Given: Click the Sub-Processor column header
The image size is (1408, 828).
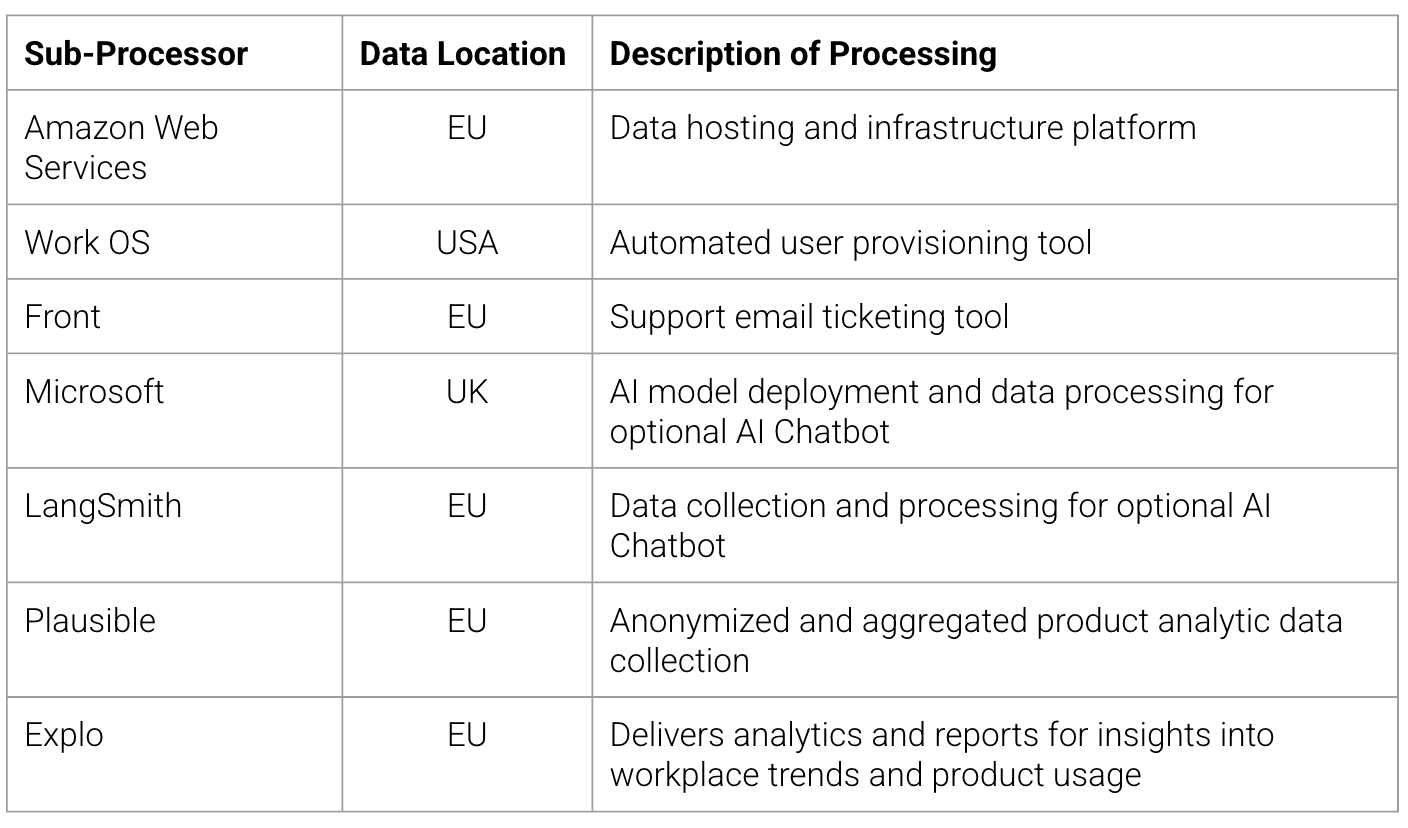Looking at the screenshot, I should click(x=136, y=54).
